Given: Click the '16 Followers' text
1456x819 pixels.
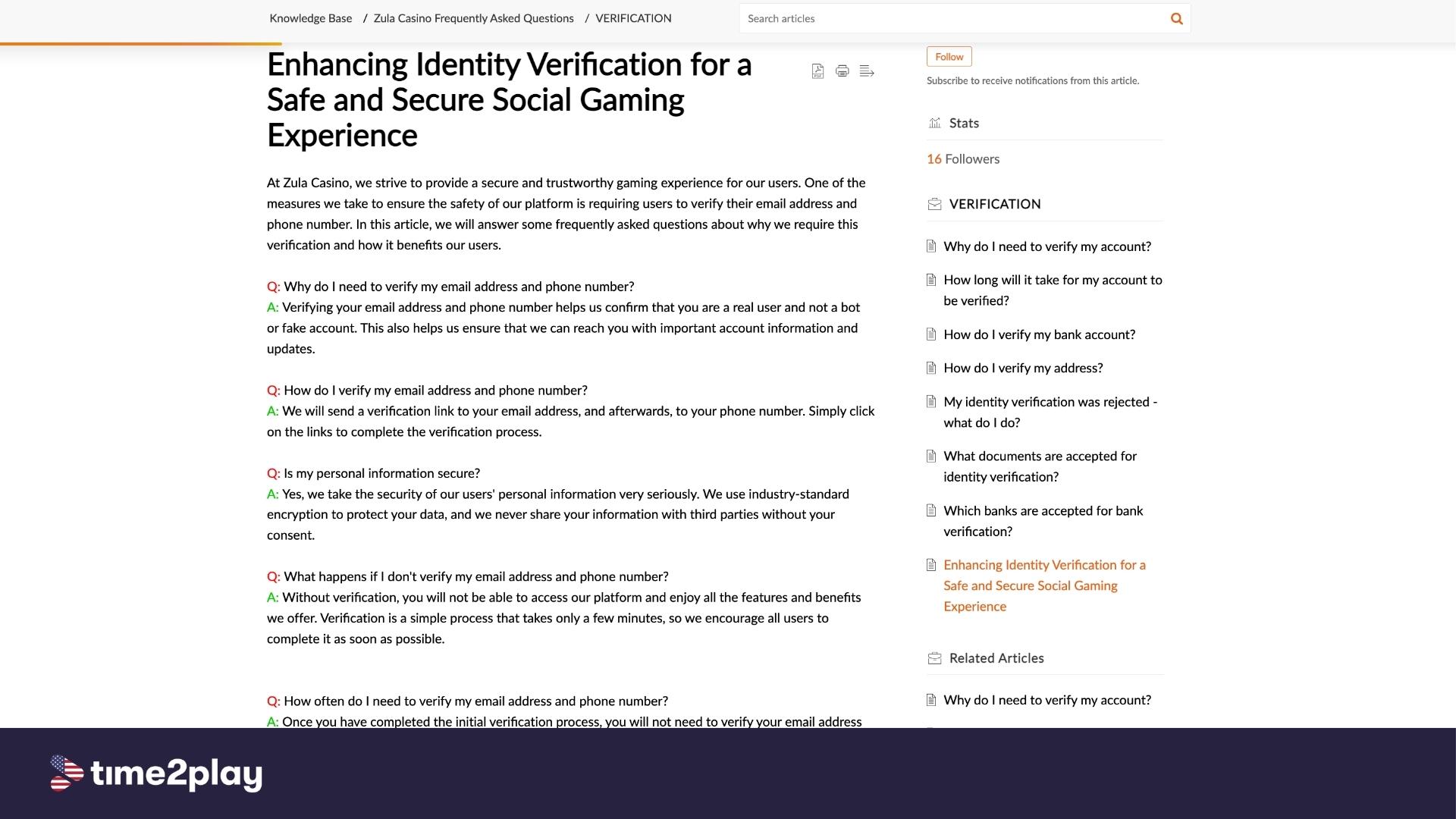Looking at the screenshot, I should [x=963, y=159].
